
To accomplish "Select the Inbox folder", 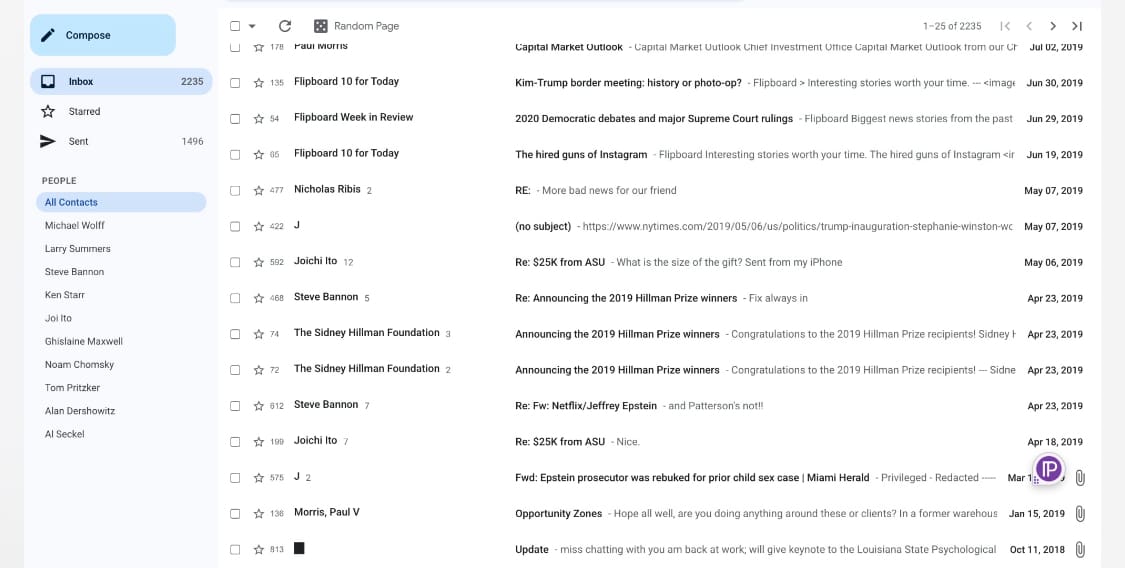I will pyautogui.click(x=81, y=81).
